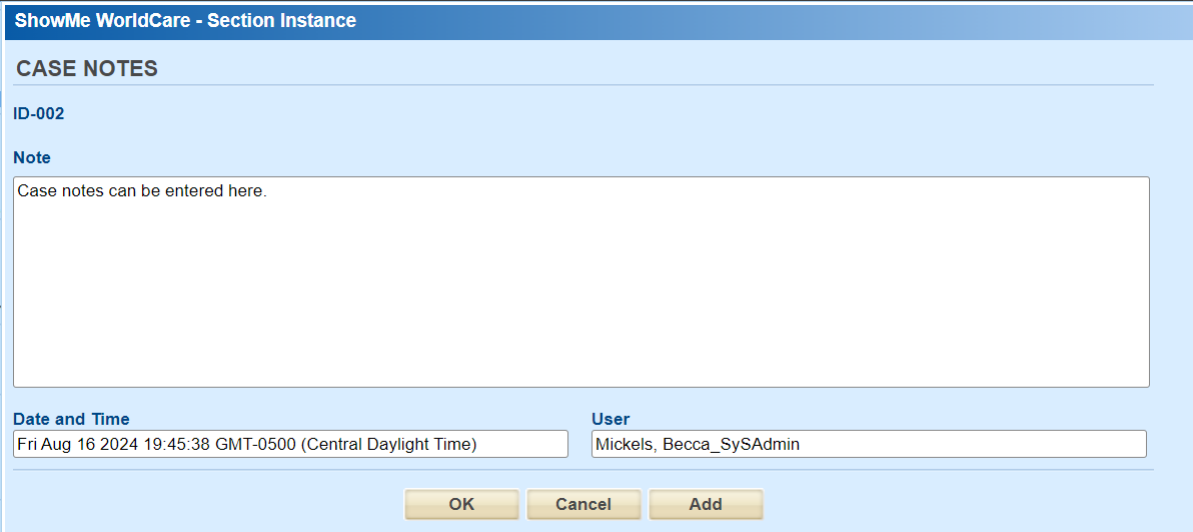Select the Date and Time field
The image size is (1193, 532).
pyautogui.click(x=291, y=444)
